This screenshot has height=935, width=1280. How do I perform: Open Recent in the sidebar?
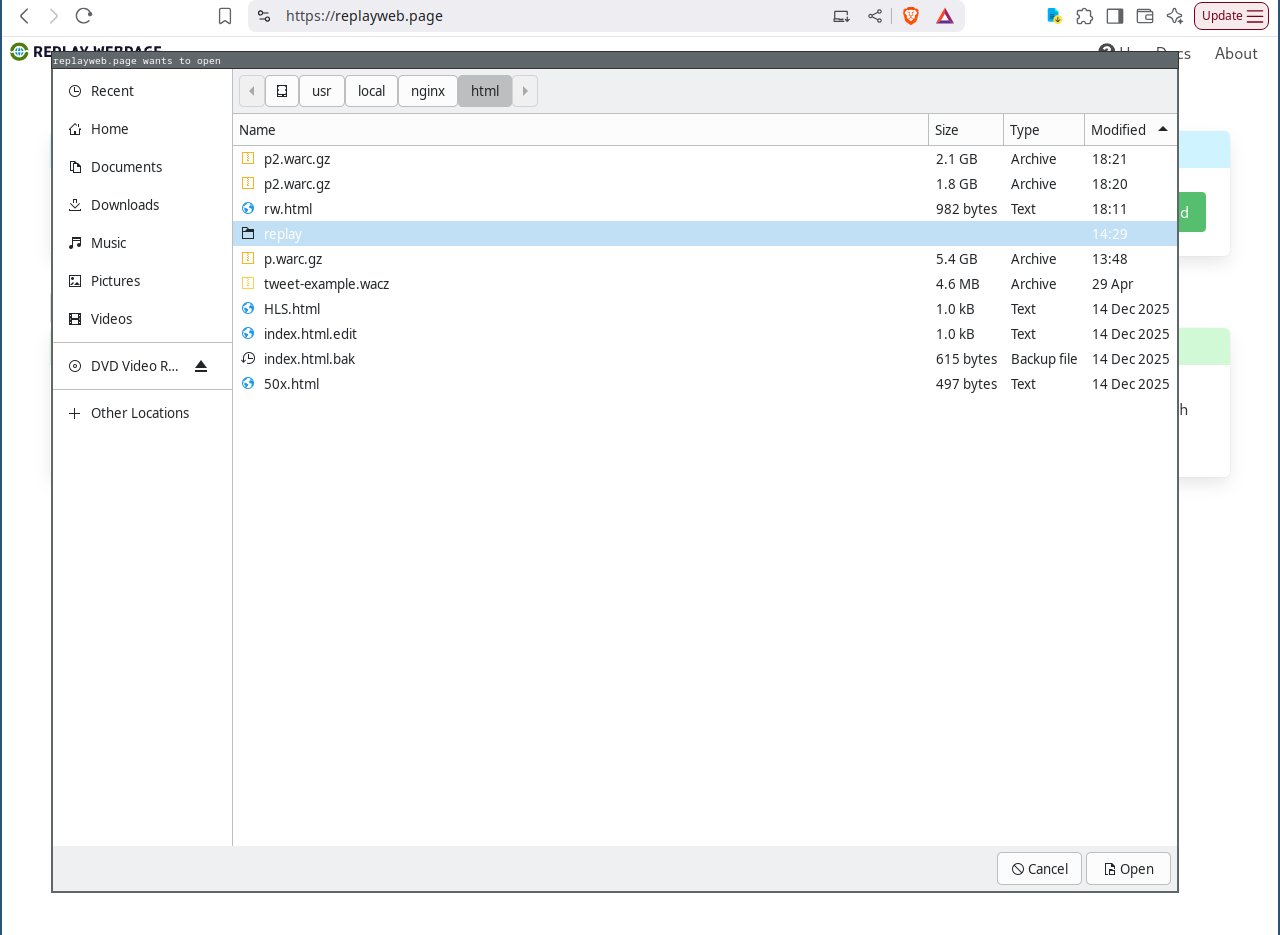pos(142,91)
